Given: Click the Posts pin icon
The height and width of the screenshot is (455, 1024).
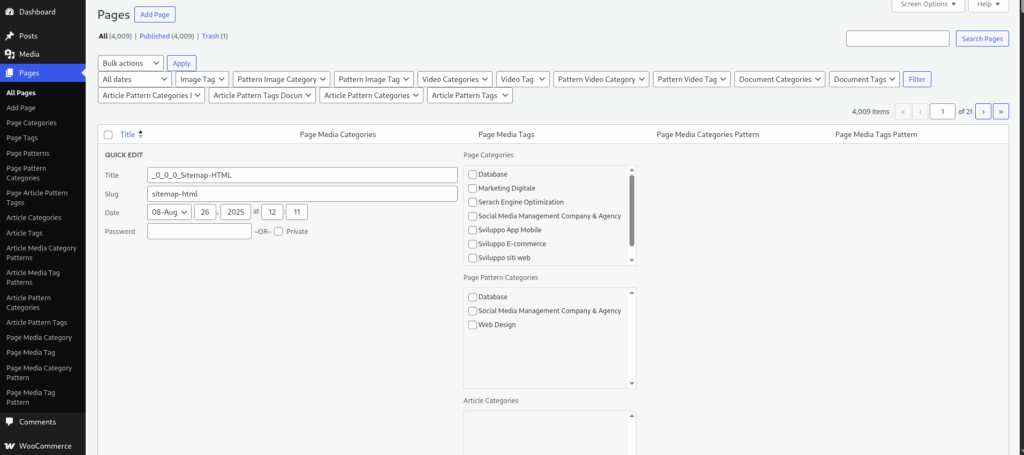Looking at the screenshot, I should coord(10,36).
